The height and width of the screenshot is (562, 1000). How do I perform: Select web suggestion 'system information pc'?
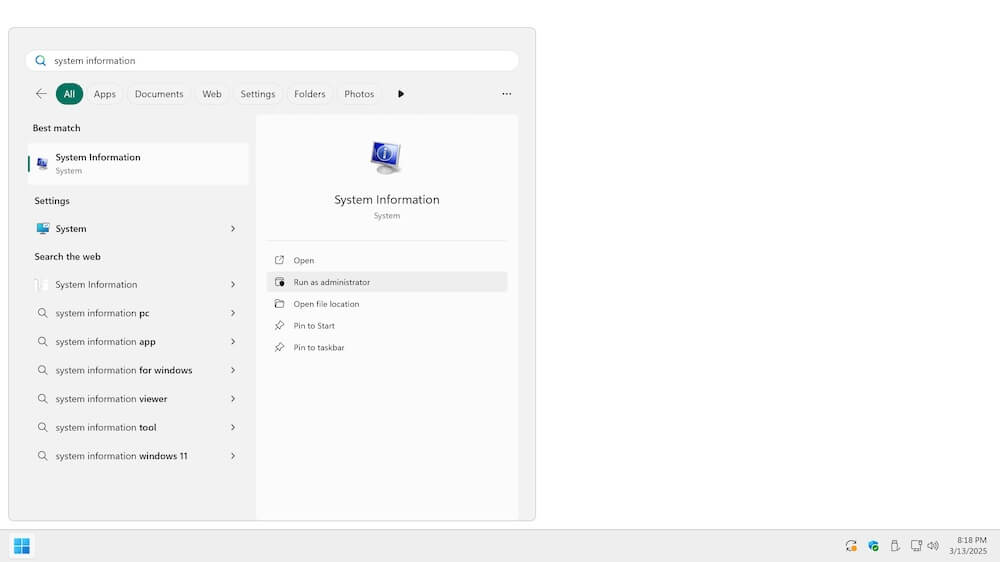coord(138,313)
